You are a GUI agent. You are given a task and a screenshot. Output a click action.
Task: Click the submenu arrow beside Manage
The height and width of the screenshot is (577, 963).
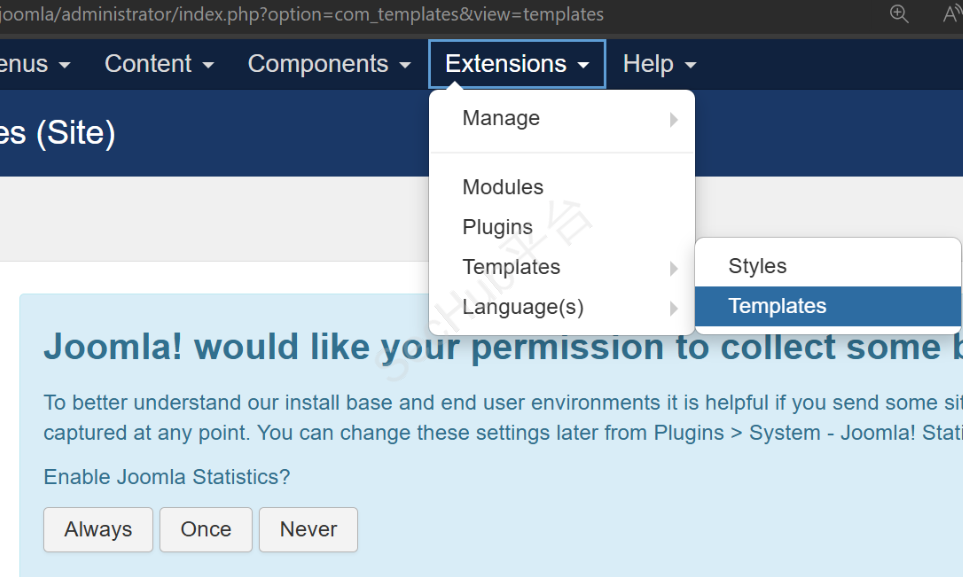[x=674, y=120]
